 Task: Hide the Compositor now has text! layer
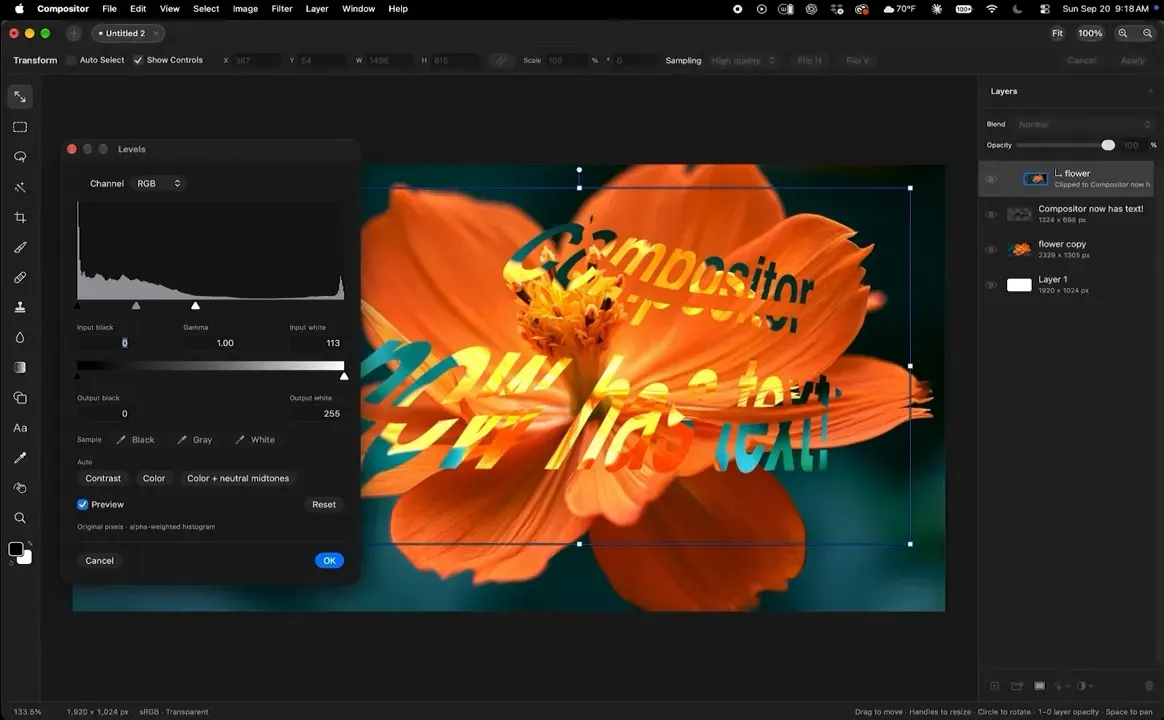tap(990, 215)
